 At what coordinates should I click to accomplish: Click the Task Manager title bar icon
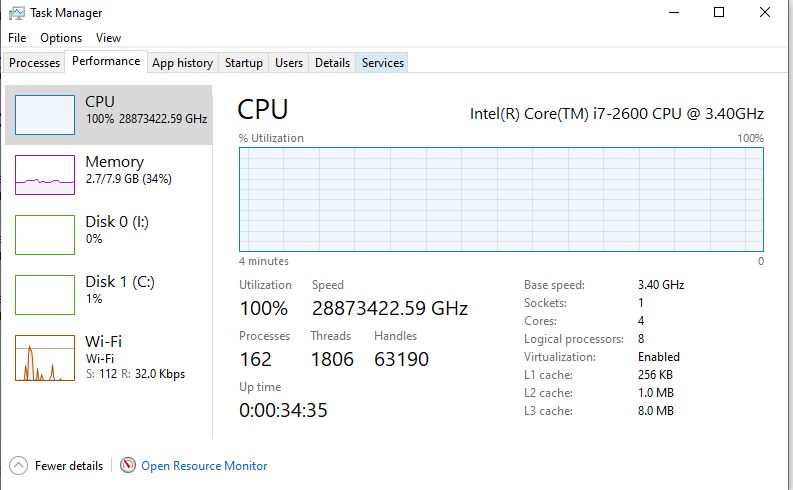point(17,13)
